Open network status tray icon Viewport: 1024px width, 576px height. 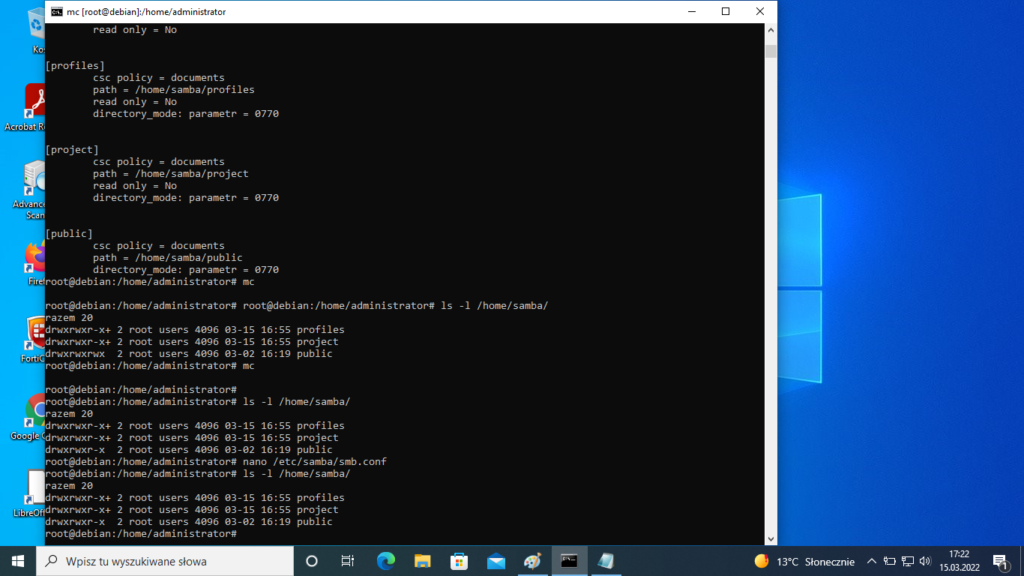(908, 561)
